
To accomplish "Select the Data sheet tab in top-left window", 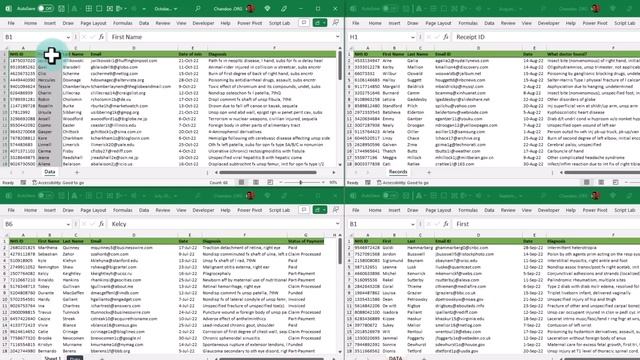I will tap(50, 172).
